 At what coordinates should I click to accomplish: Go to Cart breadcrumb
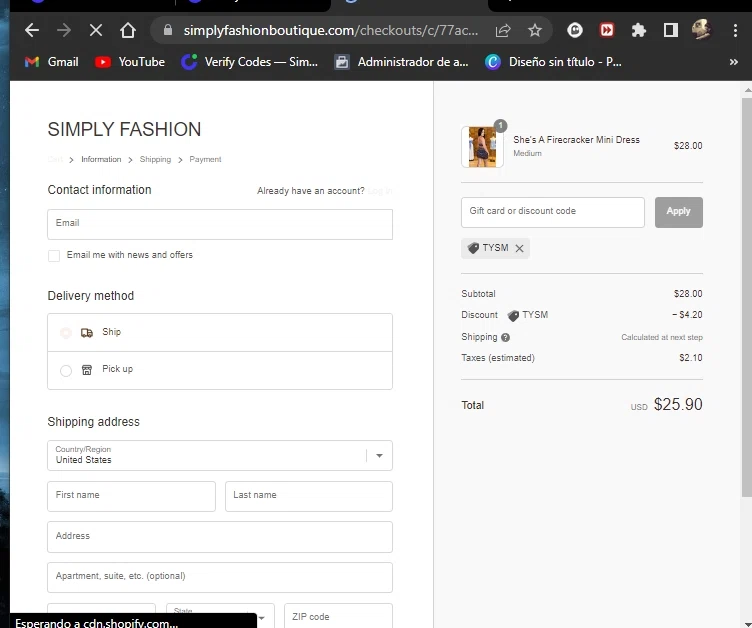coord(55,159)
